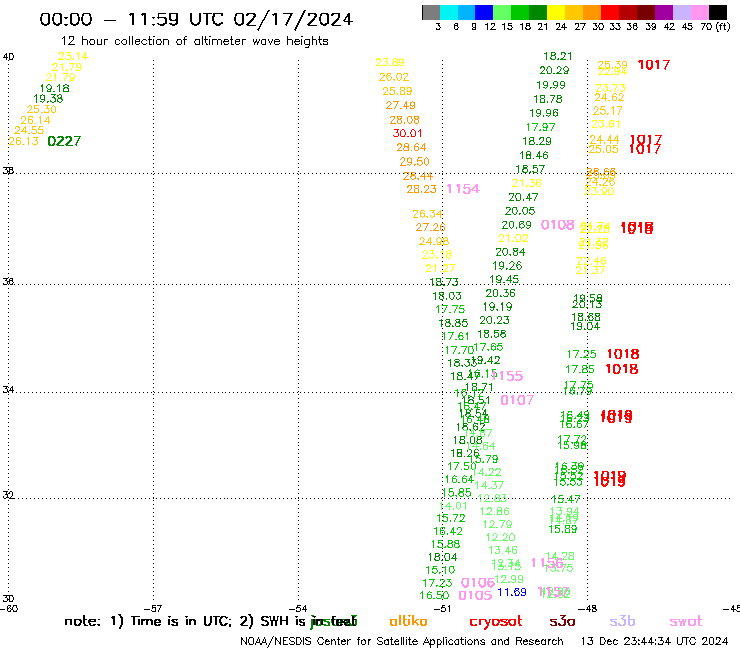
Task: Click the swot satellite legend label
Action: click(686, 622)
